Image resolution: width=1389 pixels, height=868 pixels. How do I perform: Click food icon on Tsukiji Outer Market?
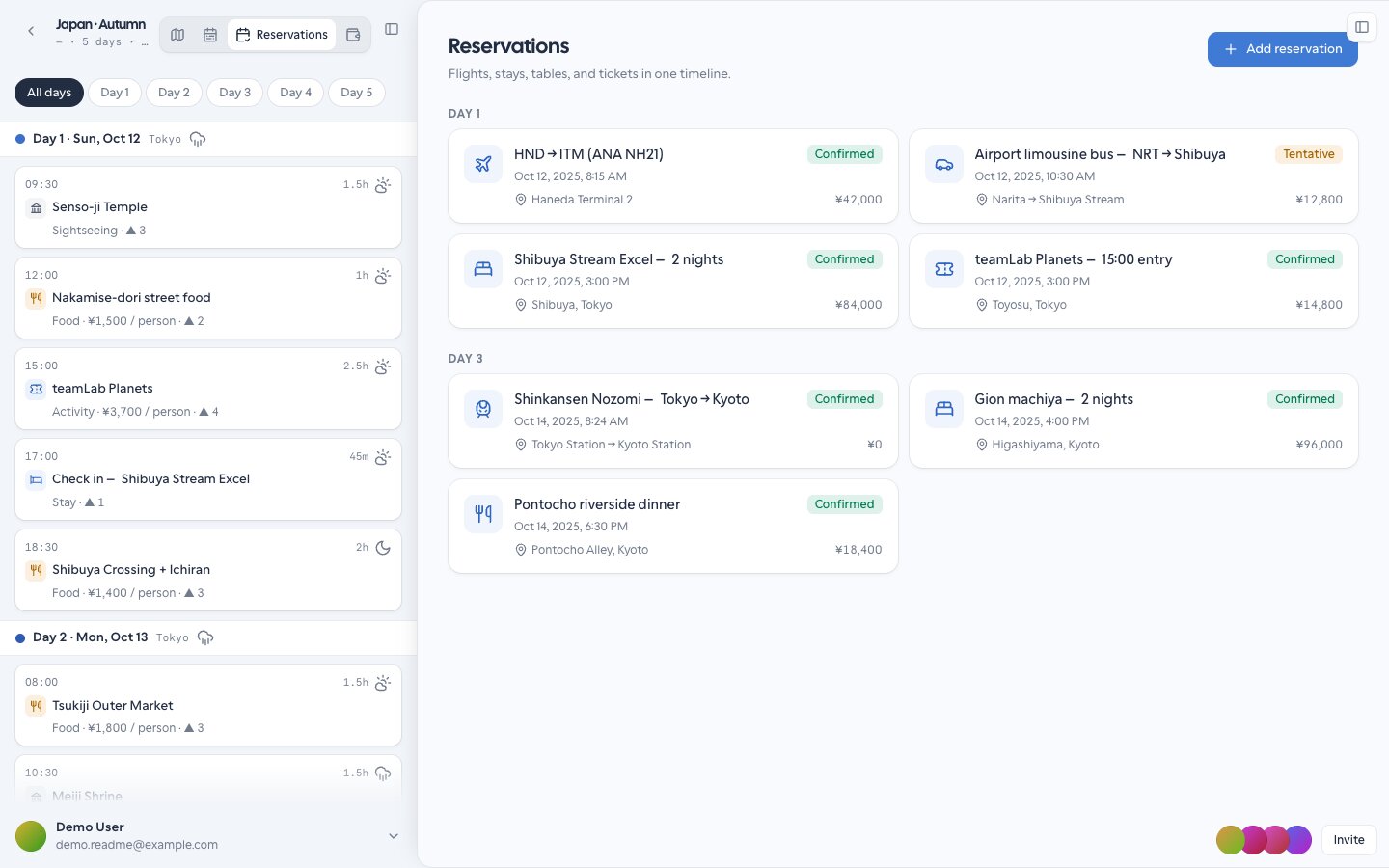pos(36,706)
